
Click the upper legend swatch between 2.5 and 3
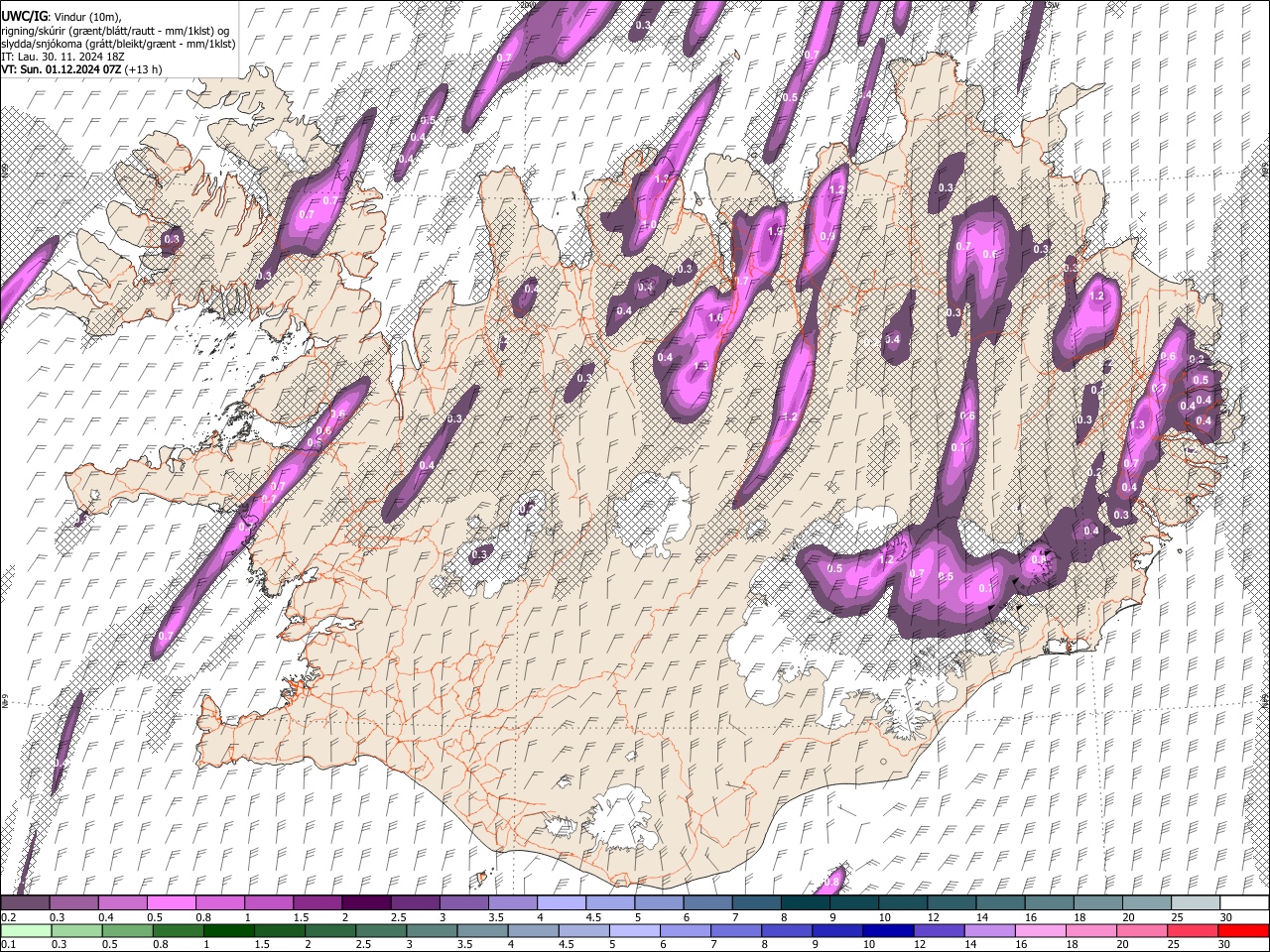coord(415,903)
